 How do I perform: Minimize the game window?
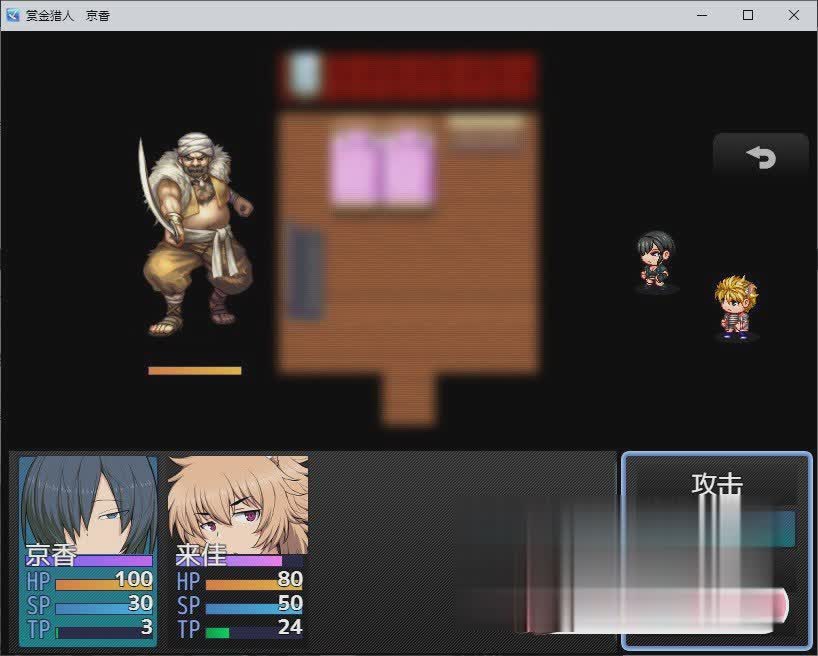[x=702, y=15]
